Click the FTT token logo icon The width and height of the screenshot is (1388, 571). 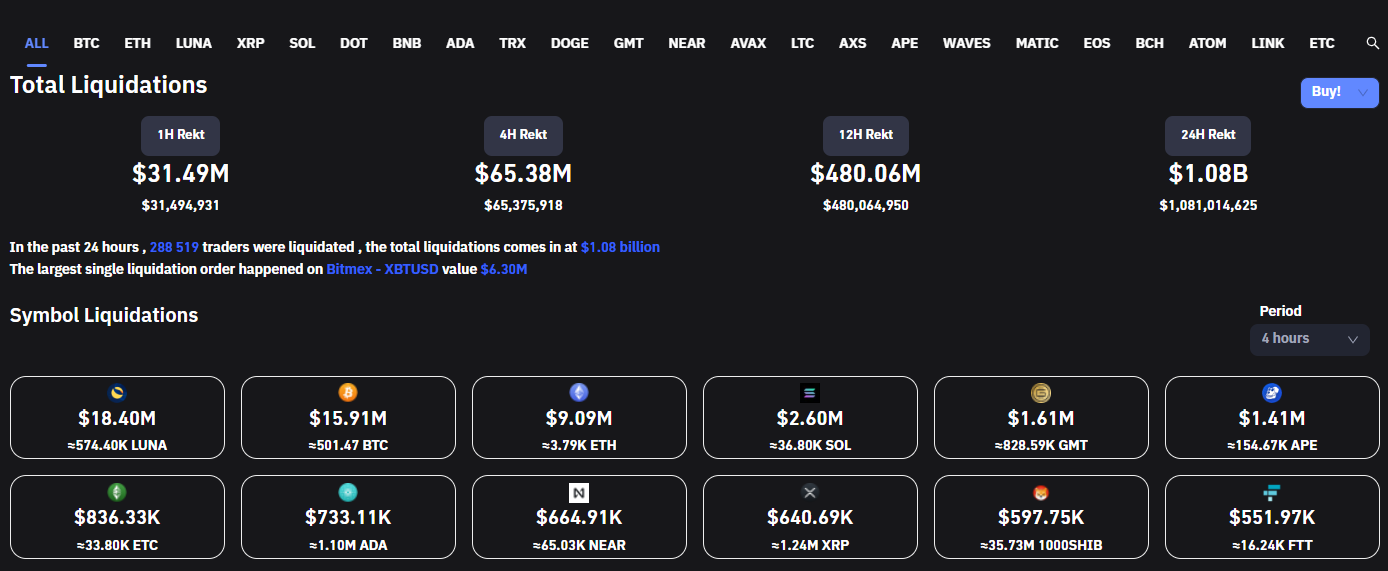[1272, 492]
